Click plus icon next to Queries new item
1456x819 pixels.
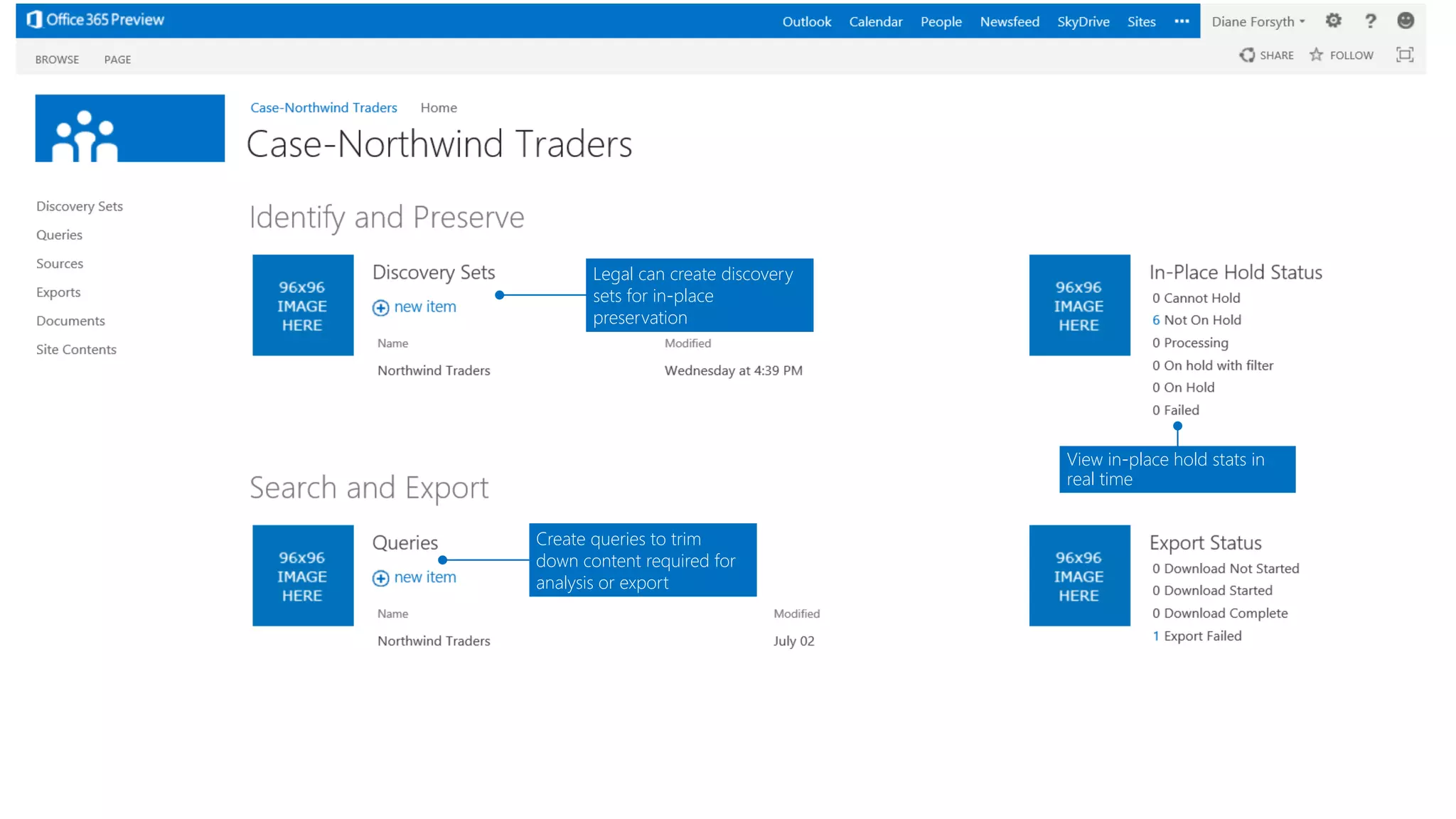(x=381, y=578)
